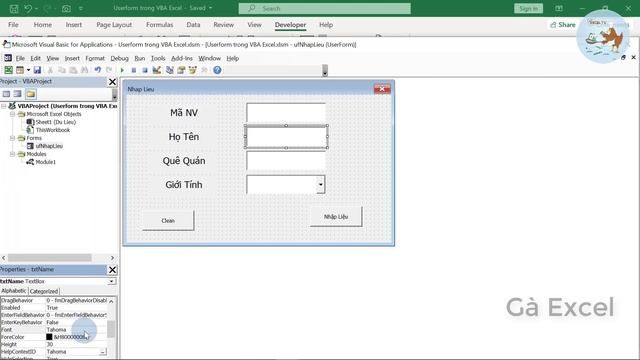Select the Enabled property row
This screenshot has width=640, height=360.
(x=54, y=308)
